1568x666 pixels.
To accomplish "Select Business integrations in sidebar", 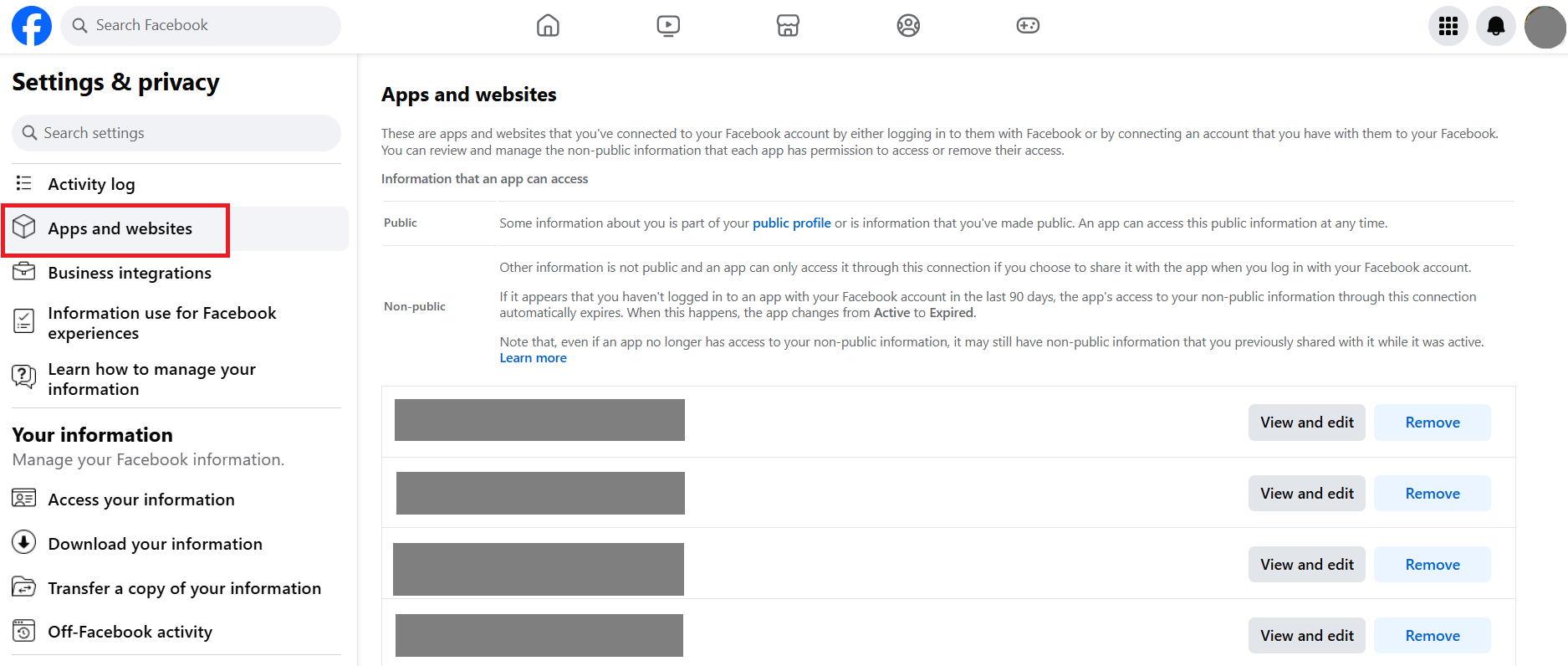I will coord(130,273).
